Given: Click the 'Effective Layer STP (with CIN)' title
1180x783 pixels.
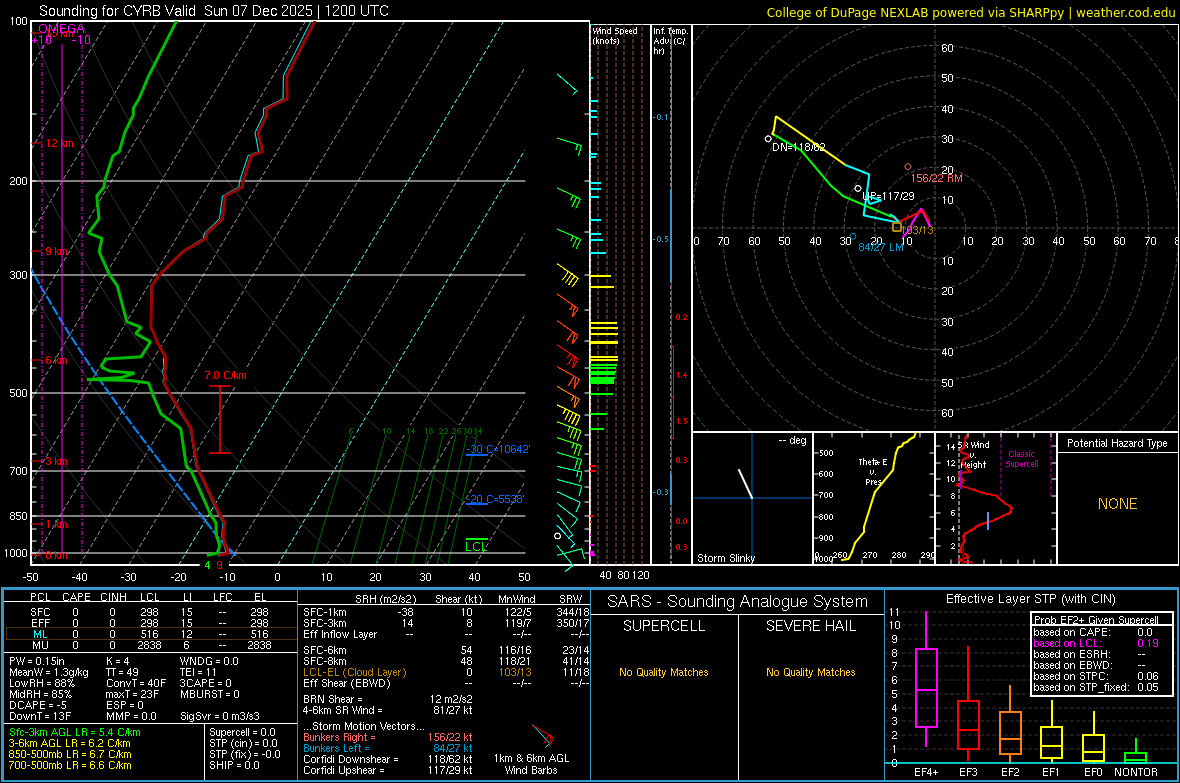Looking at the screenshot, I should [x=1030, y=599].
